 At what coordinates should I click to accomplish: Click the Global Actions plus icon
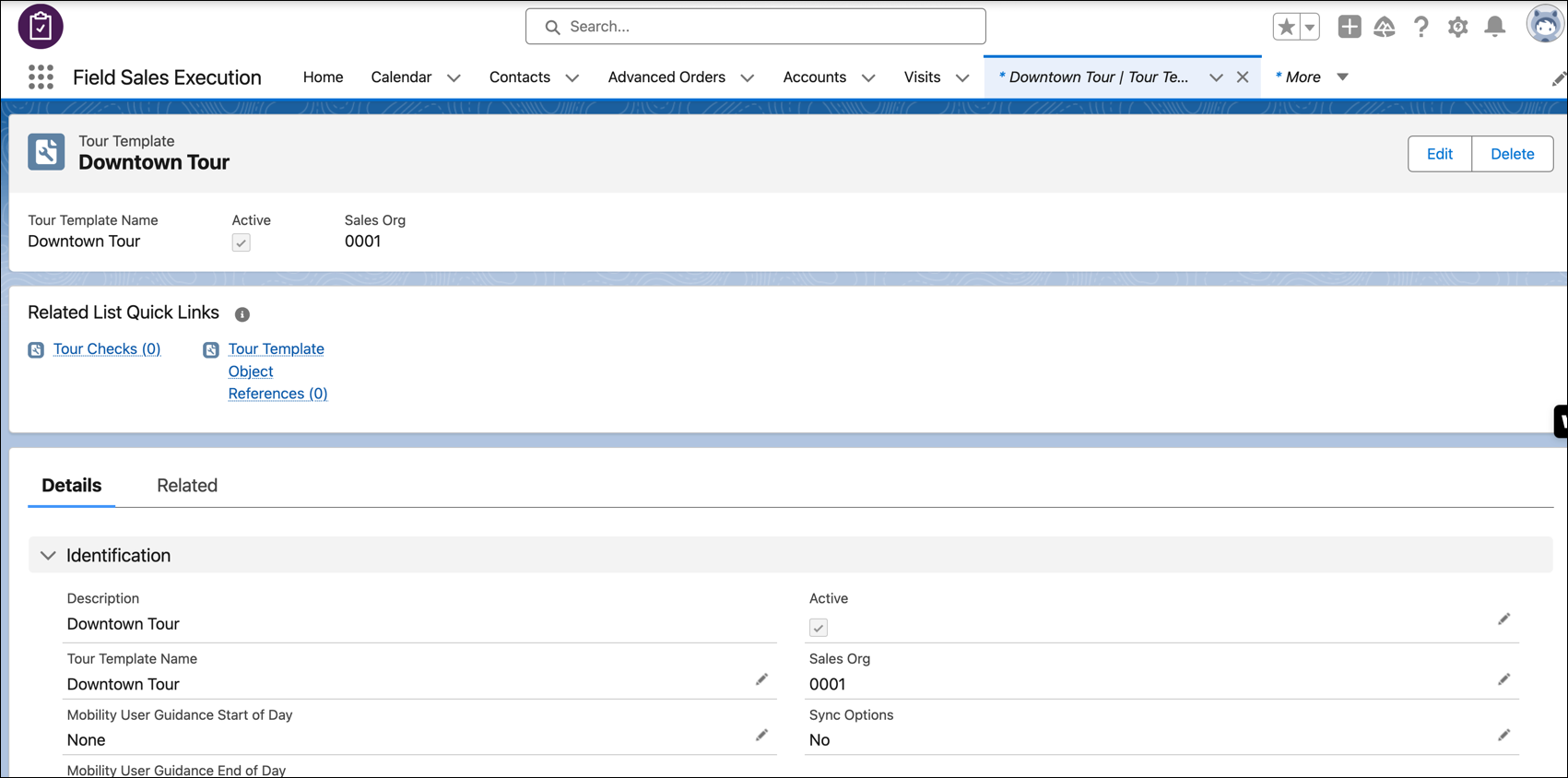click(x=1350, y=27)
